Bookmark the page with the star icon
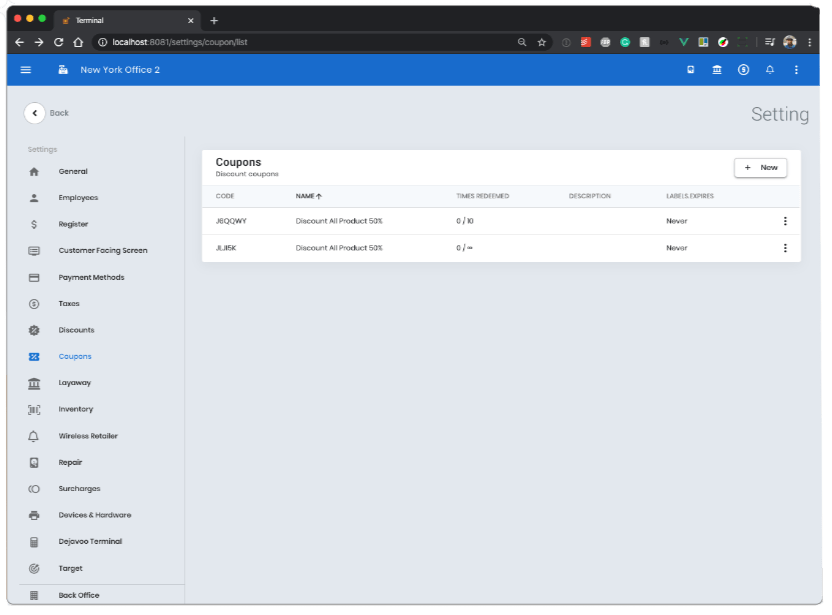 point(541,42)
